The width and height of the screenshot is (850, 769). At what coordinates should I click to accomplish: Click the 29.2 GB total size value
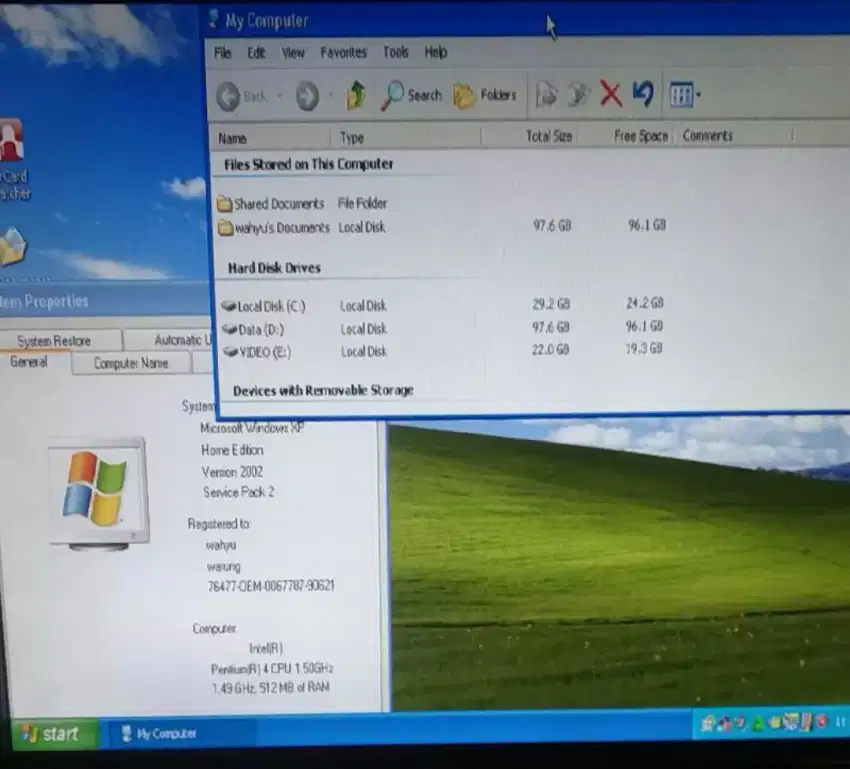551,303
